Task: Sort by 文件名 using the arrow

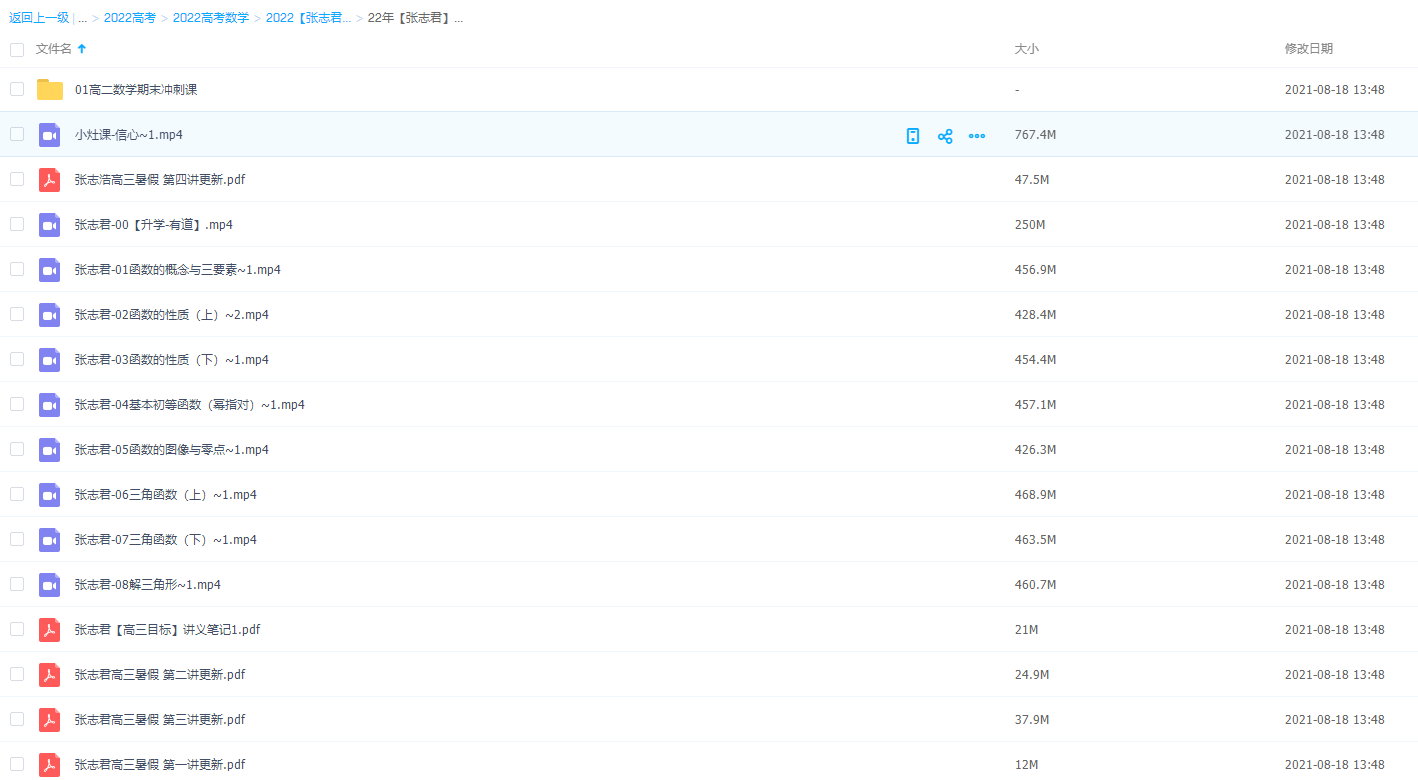Action: tap(82, 49)
